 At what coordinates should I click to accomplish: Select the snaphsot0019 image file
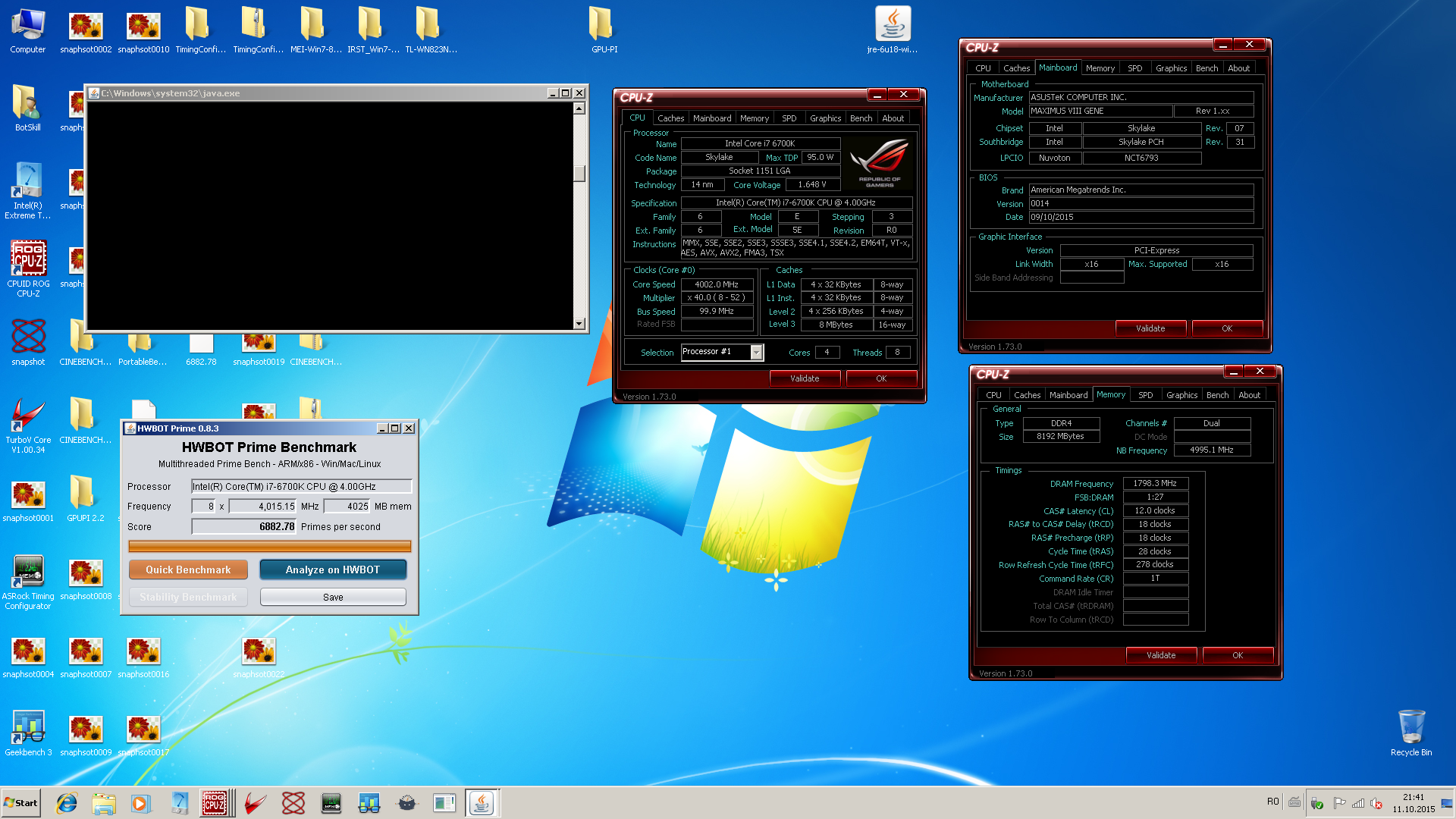259,350
